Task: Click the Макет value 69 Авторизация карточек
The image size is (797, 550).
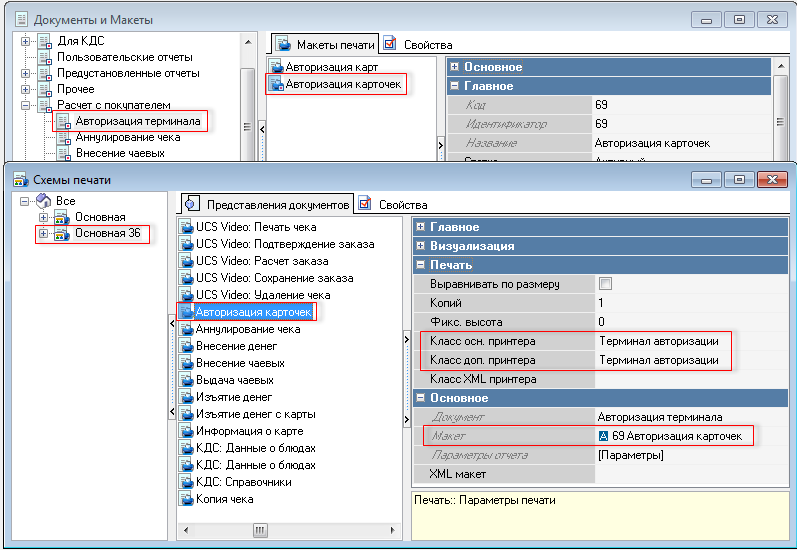Action: (676, 436)
